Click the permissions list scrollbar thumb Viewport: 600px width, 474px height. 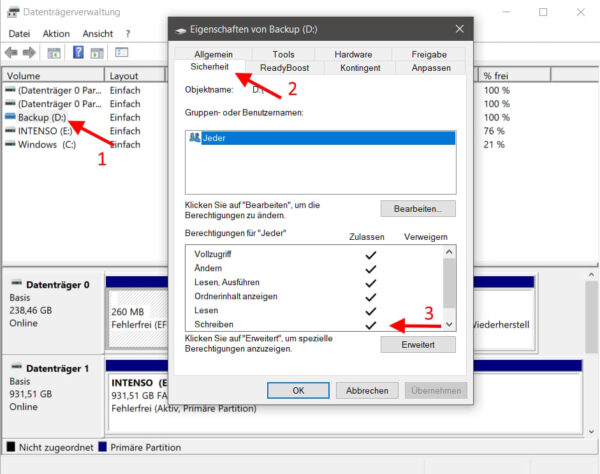(449, 283)
